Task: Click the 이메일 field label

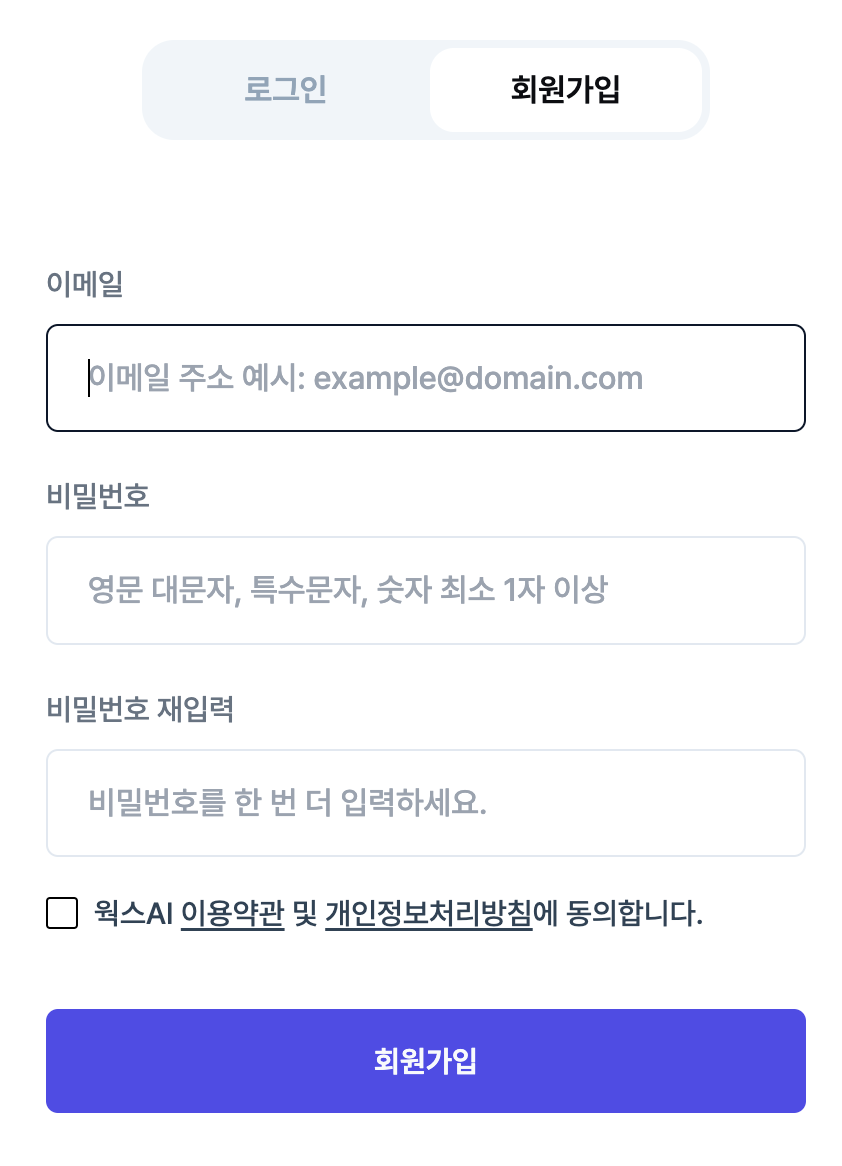Action: click(85, 283)
